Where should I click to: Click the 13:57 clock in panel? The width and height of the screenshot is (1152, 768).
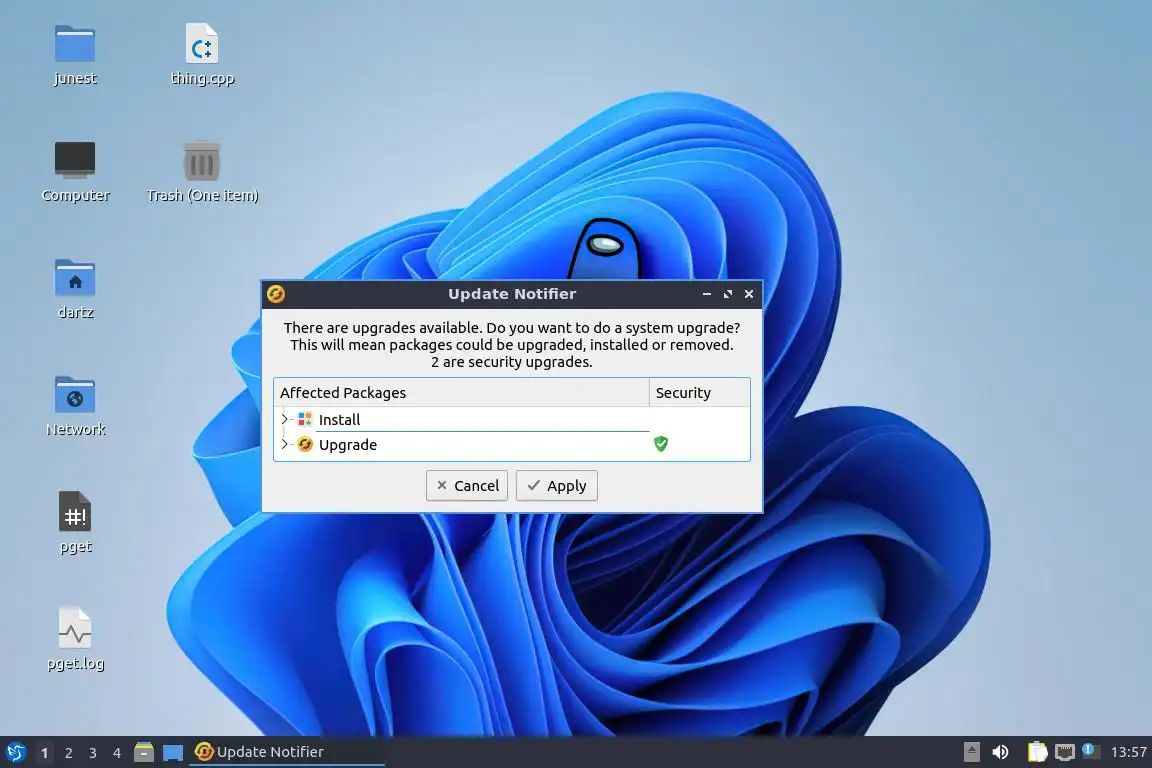(x=1128, y=752)
